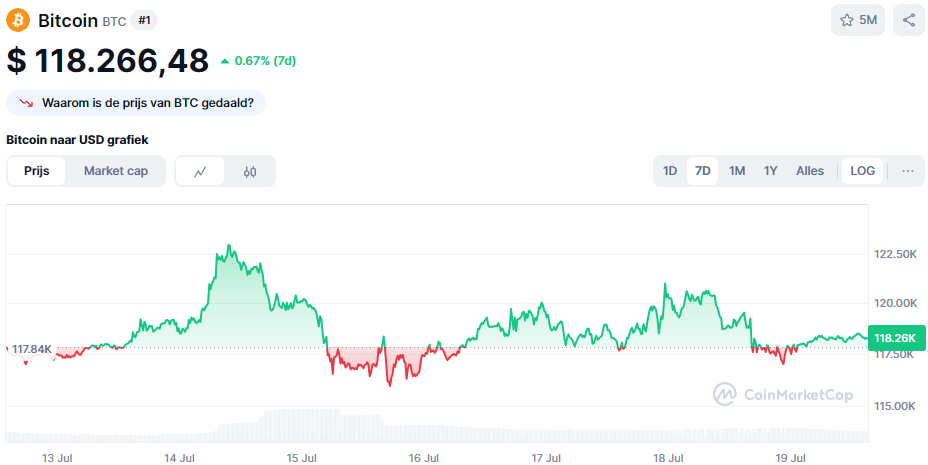Switch chart to Prijs view

point(37,171)
